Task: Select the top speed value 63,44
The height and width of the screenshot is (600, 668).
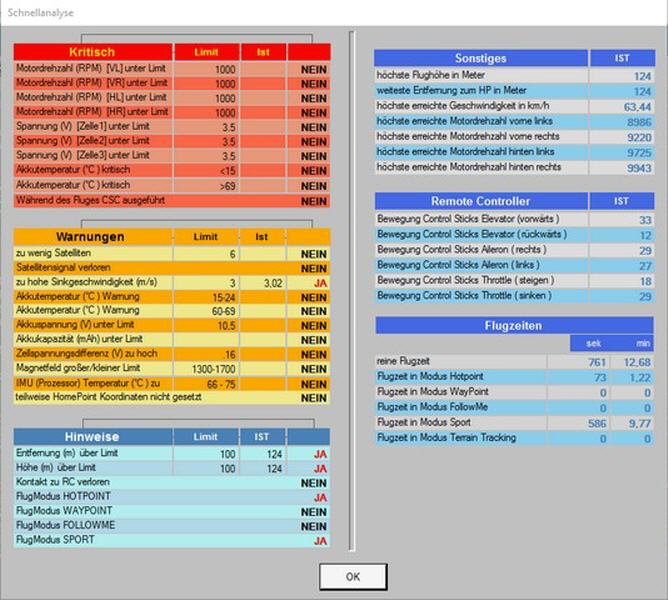Action: [637, 107]
